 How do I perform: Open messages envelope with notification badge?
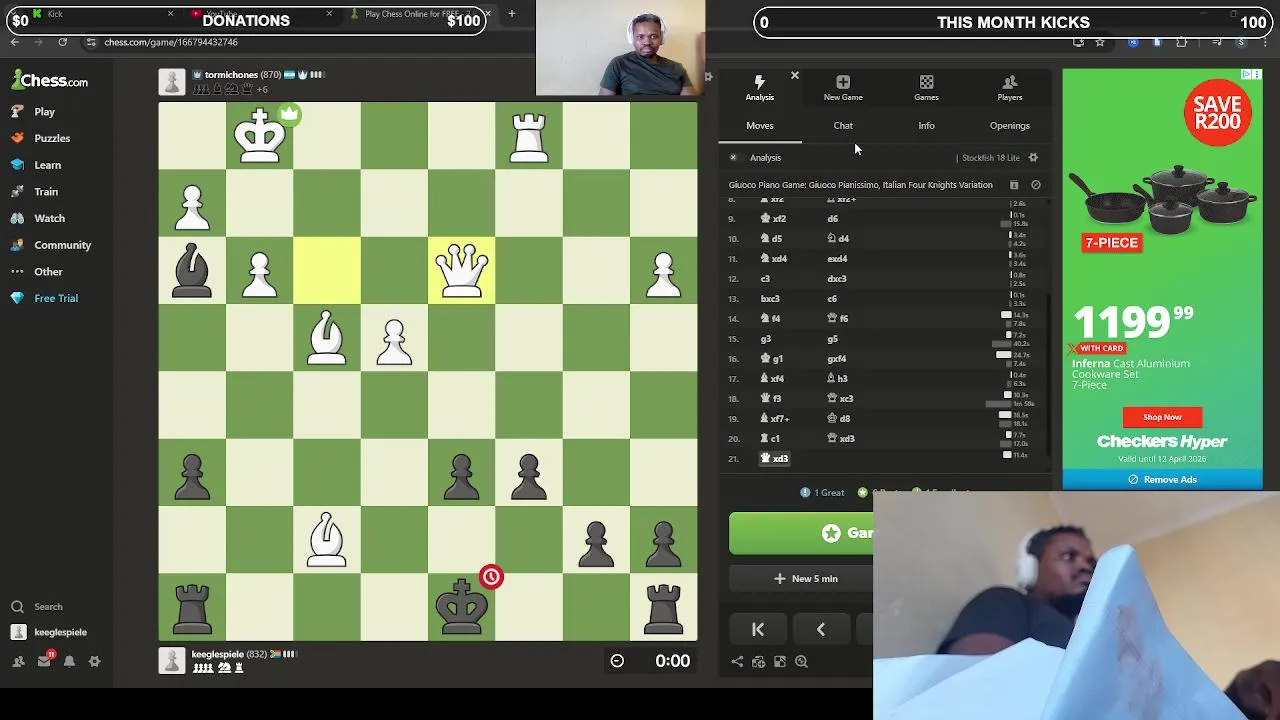pyautogui.click(x=44, y=661)
